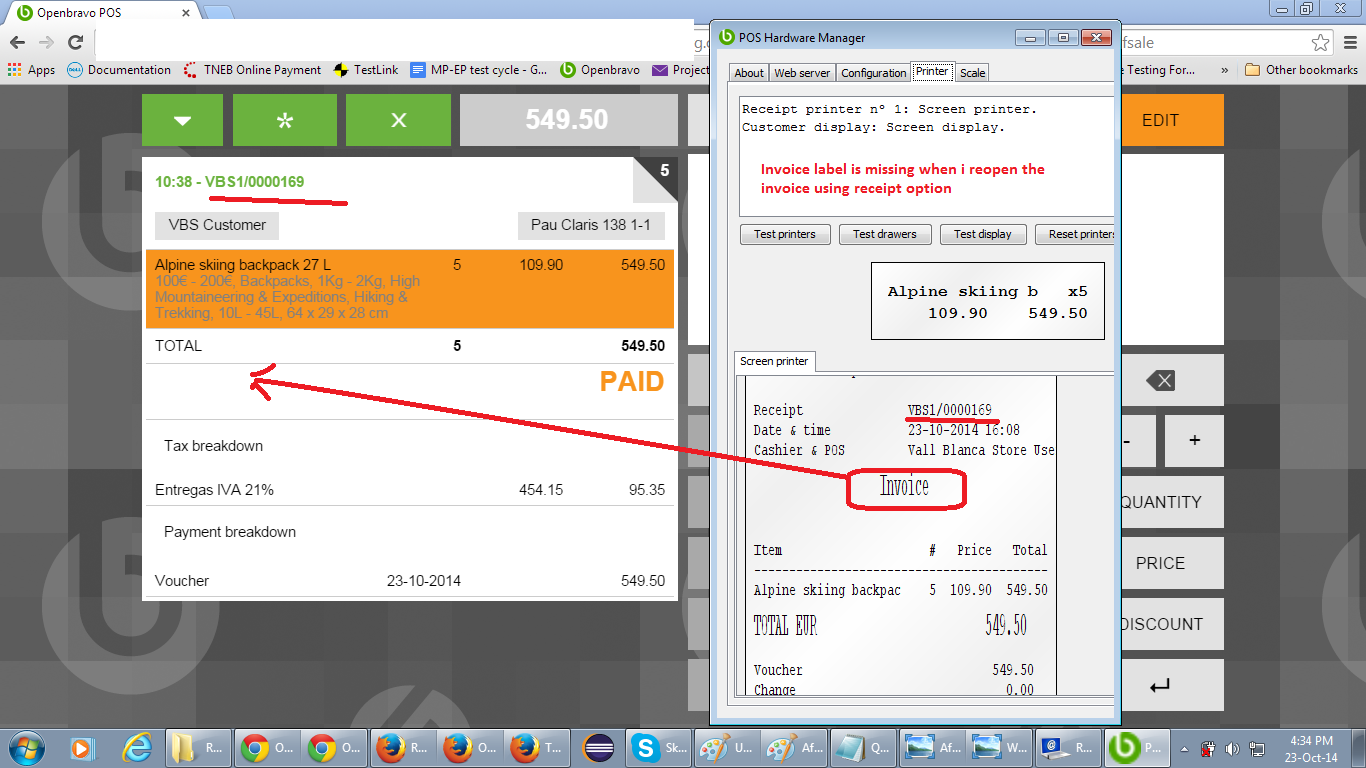Click the Reset printers button
This screenshot has height=768, width=1366.
point(1076,234)
